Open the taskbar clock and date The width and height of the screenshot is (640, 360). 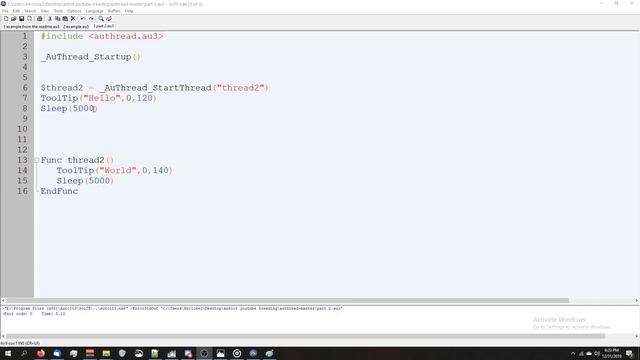(x=611, y=353)
